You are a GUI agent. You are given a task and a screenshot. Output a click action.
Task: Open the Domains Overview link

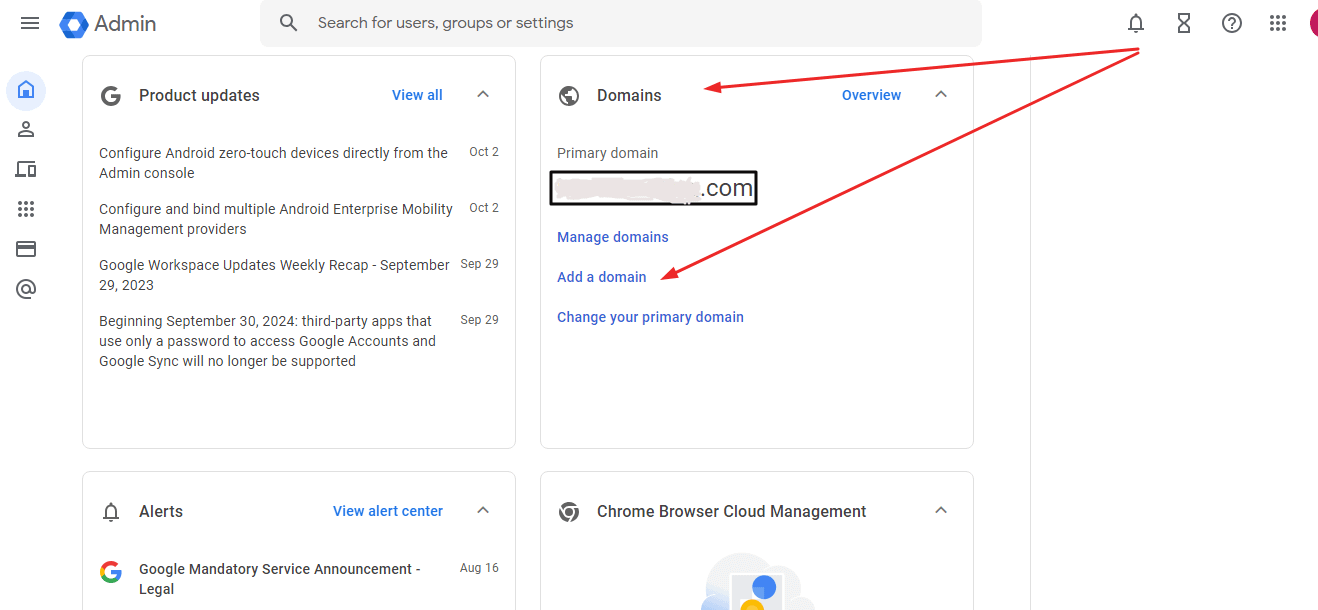871,95
